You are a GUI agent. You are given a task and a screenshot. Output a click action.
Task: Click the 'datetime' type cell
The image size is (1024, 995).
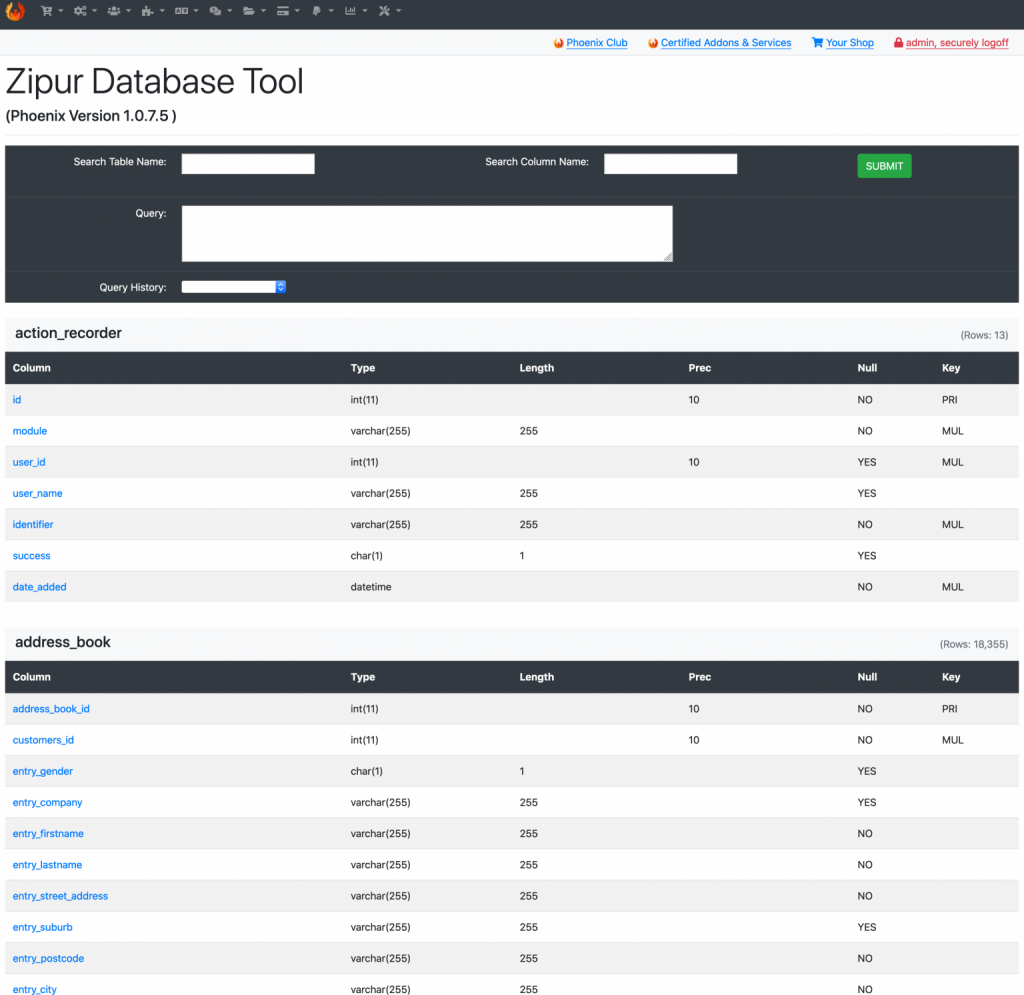pyautogui.click(x=371, y=587)
